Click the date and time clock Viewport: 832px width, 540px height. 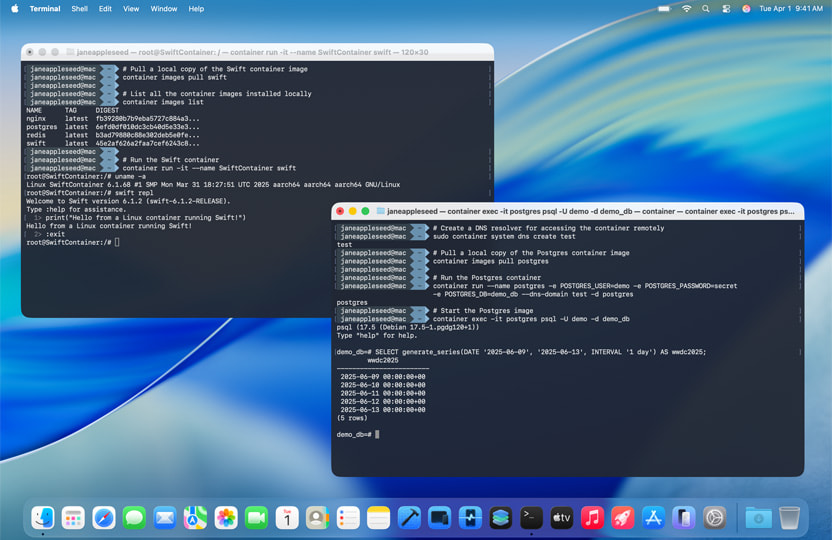[791, 9]
